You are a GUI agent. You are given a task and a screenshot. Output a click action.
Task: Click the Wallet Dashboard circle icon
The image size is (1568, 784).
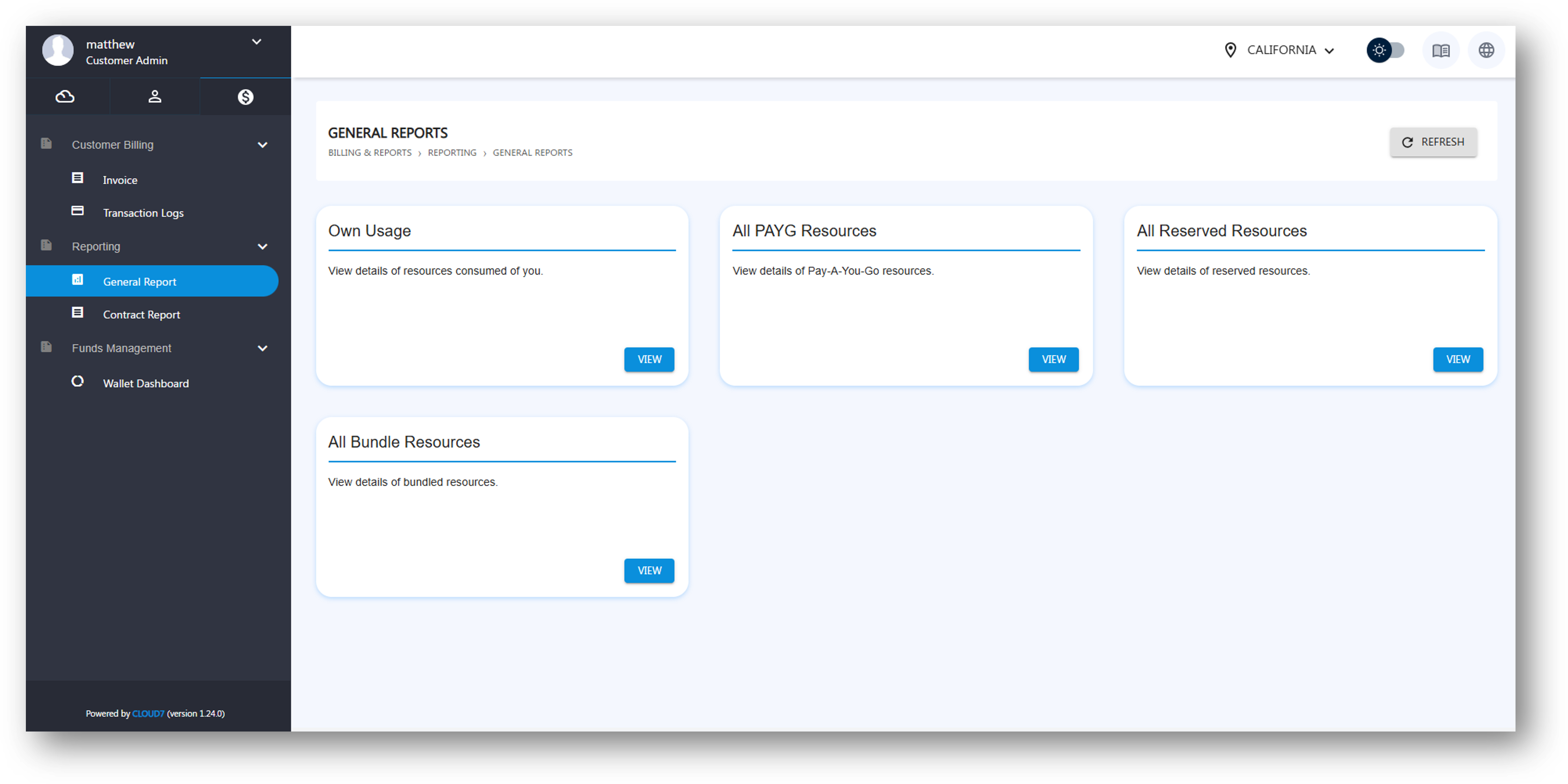(77, 381)
